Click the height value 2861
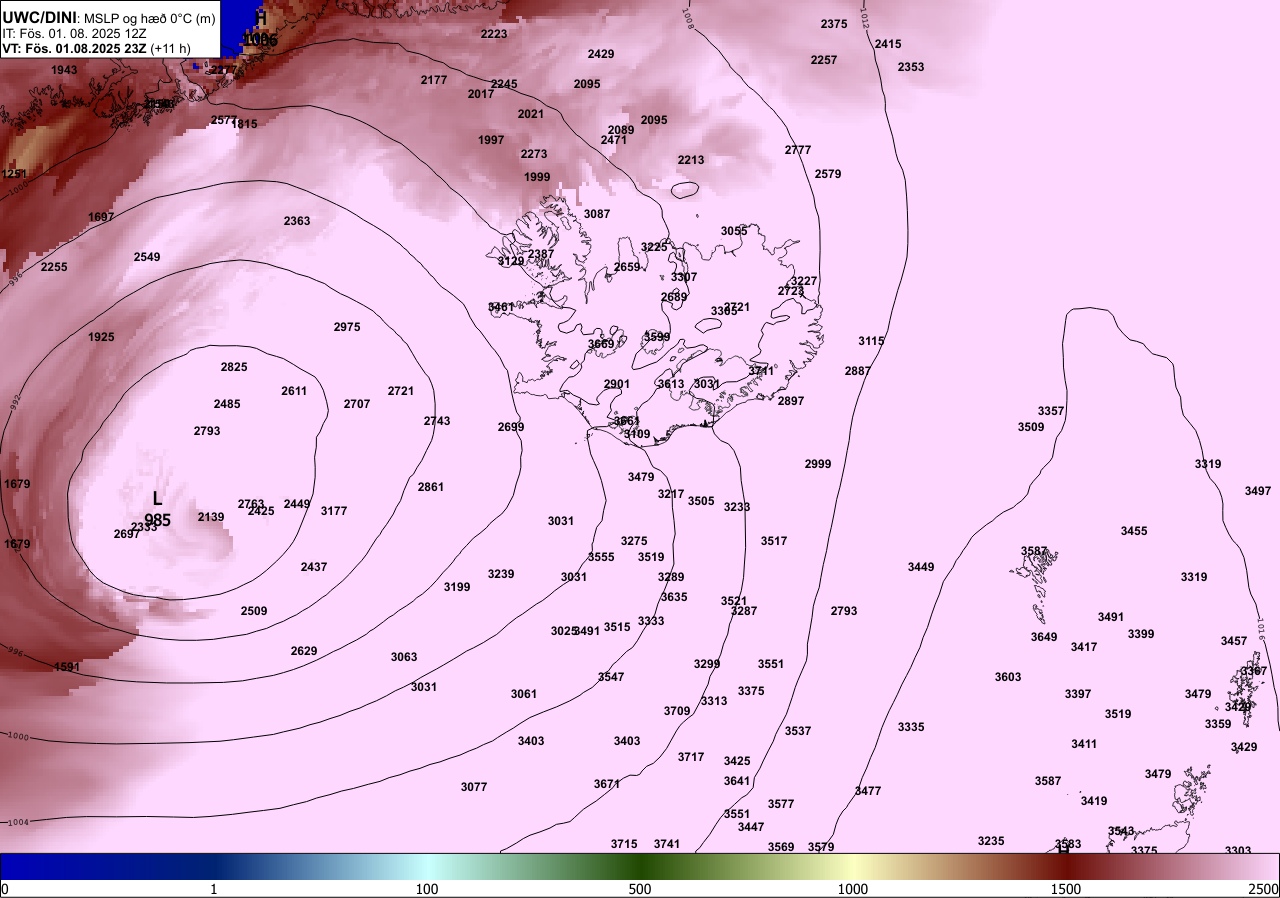 (431, 487)
